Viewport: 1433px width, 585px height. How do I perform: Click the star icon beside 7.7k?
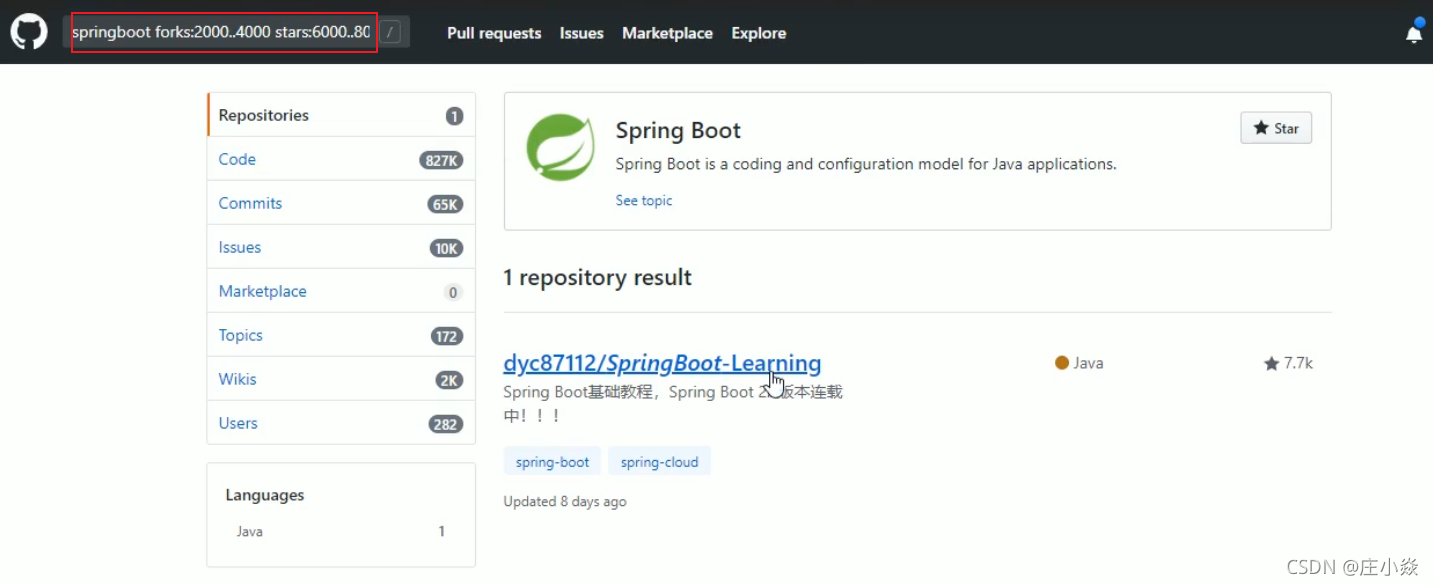(1271, 363)
